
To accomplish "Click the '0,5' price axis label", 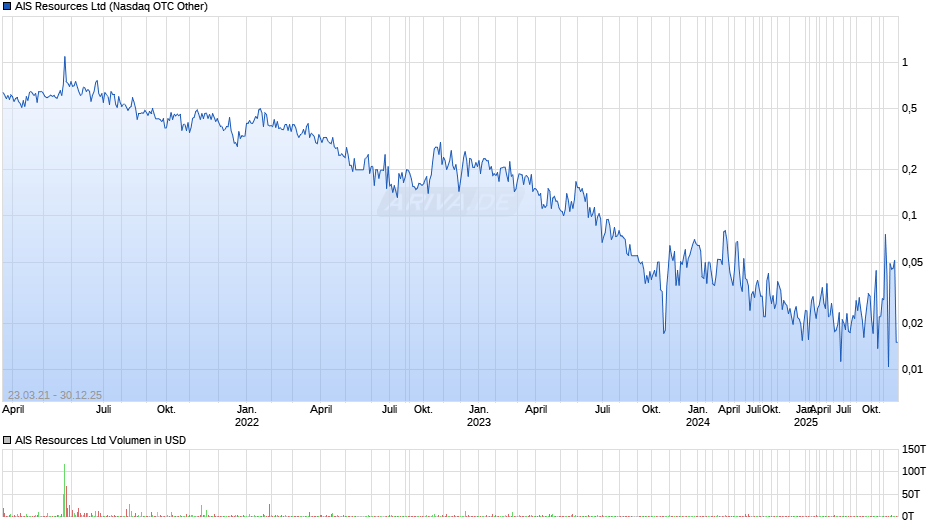I will click(x=909, y=109).
